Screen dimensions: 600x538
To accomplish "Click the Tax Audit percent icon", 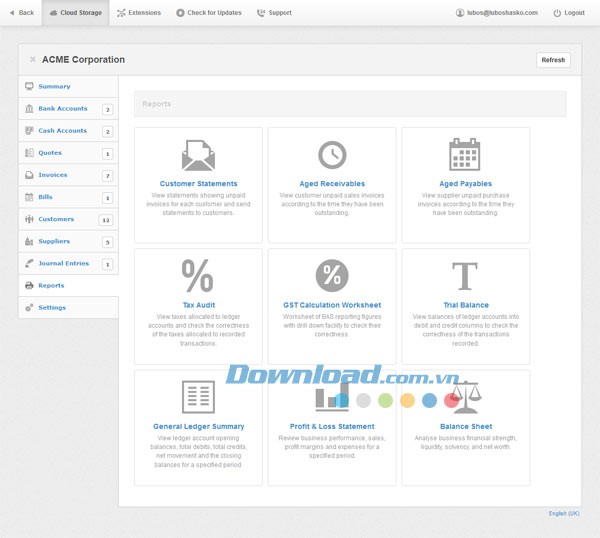I will click(198, 275).
